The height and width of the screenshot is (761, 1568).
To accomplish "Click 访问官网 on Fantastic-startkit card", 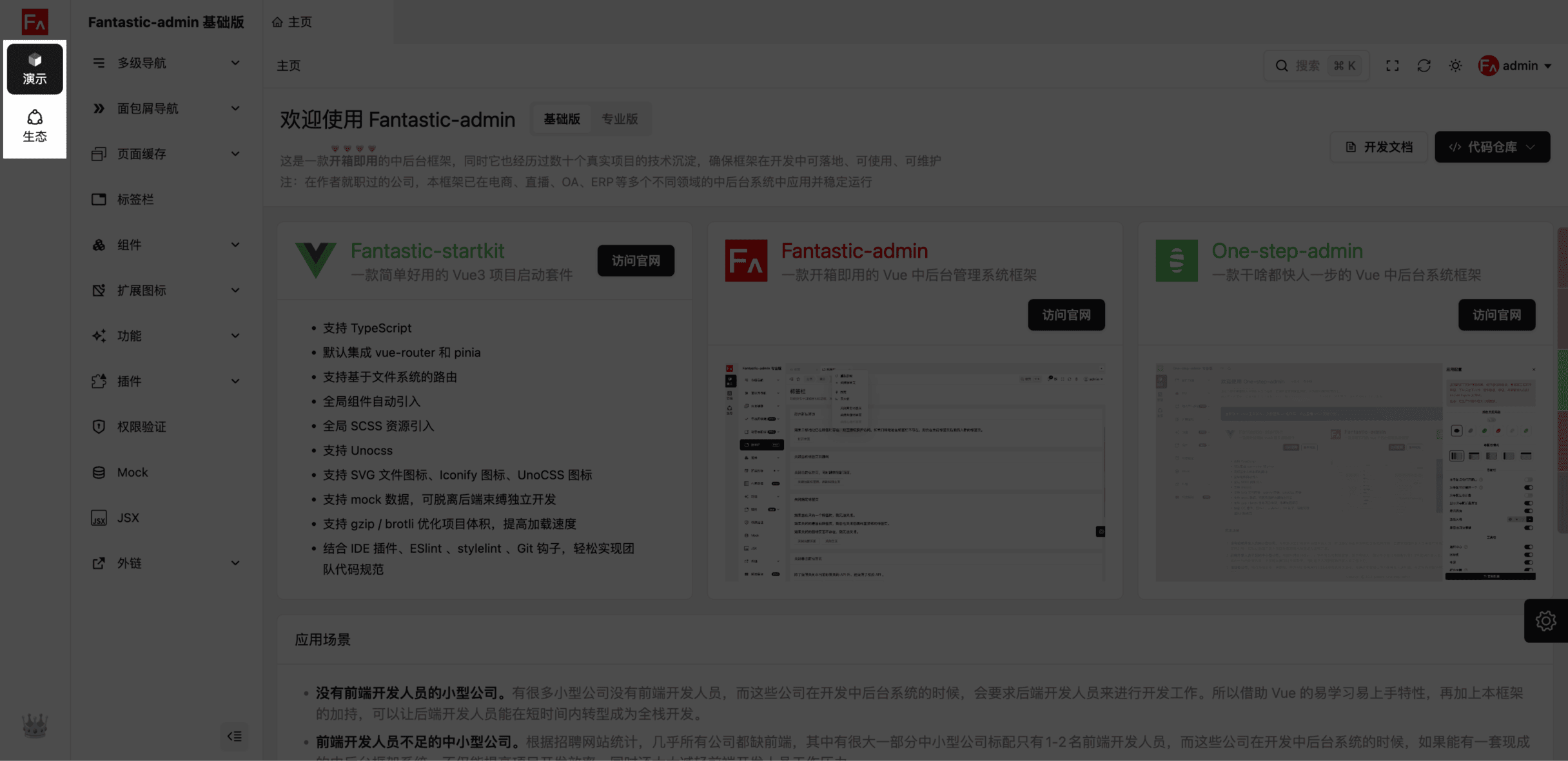I will (635, 260).
